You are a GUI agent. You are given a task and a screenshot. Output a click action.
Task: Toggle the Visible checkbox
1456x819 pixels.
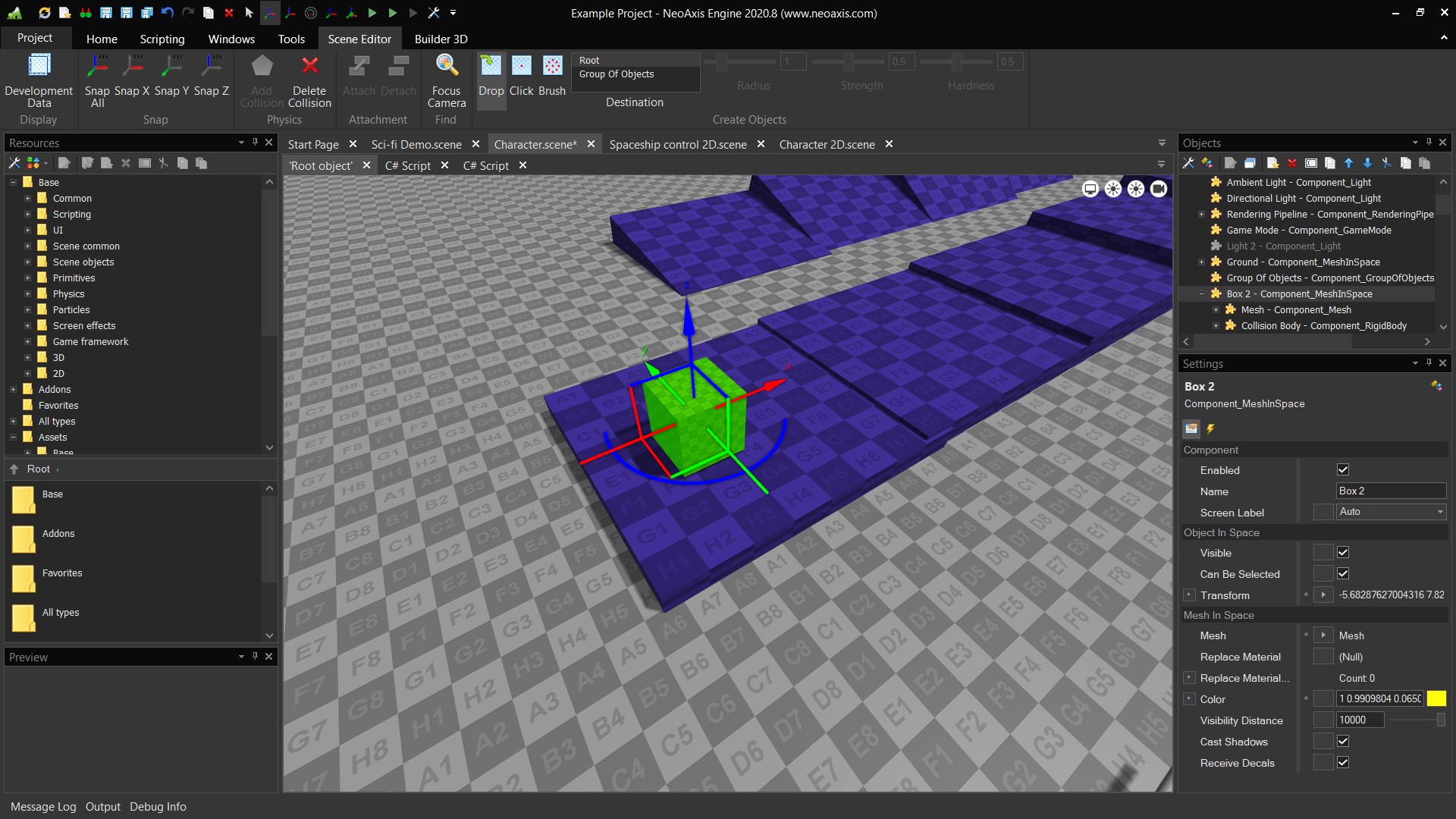point(1343,553)
